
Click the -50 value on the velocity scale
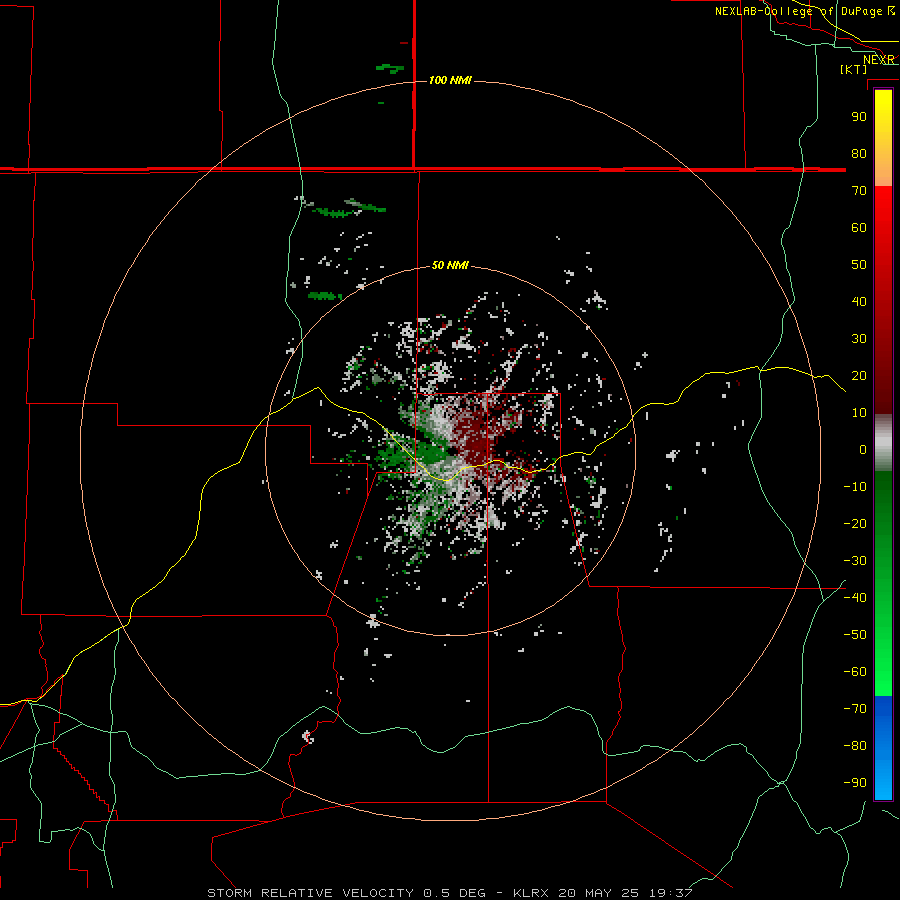click(855, 635)
